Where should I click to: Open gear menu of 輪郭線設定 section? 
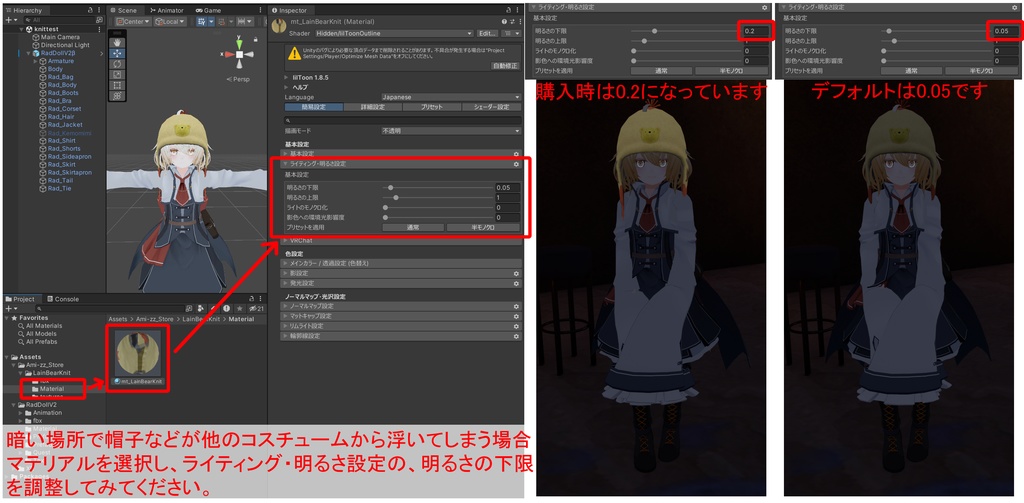(x=516, y=336)
